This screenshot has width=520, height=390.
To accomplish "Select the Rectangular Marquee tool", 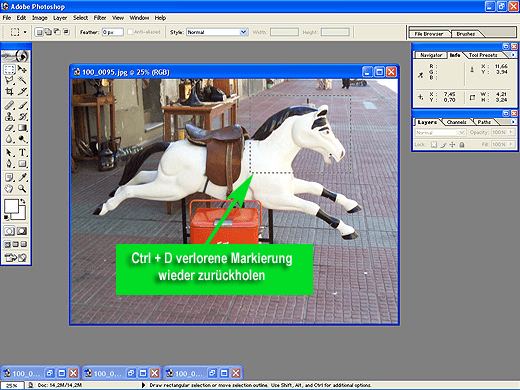I will pos(9,69).
